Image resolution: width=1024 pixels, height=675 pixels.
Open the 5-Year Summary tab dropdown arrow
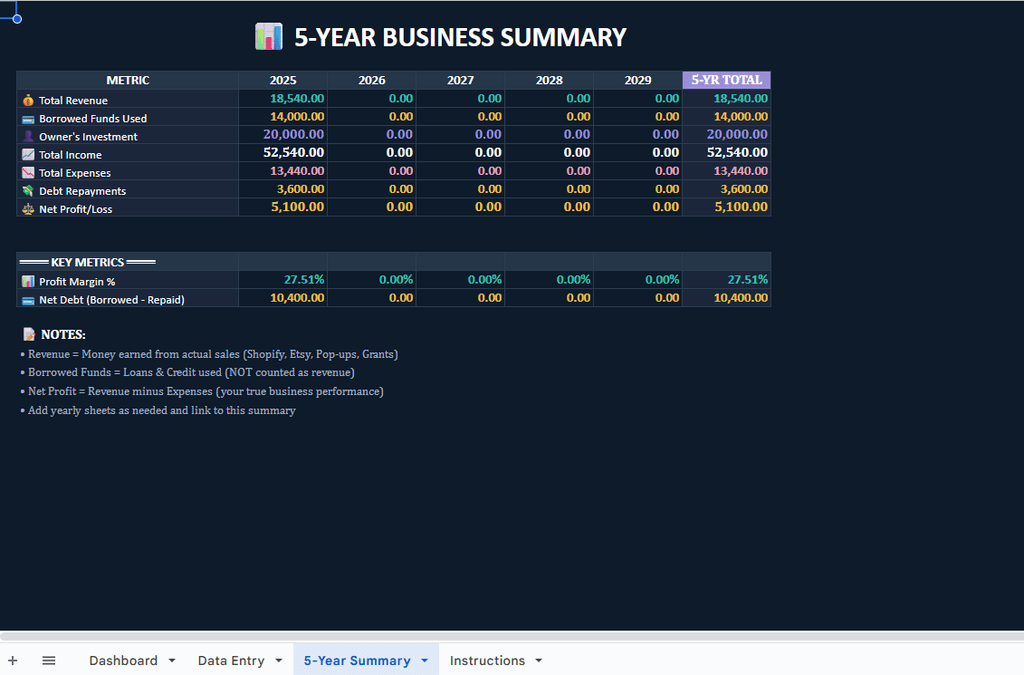[424, 661]
